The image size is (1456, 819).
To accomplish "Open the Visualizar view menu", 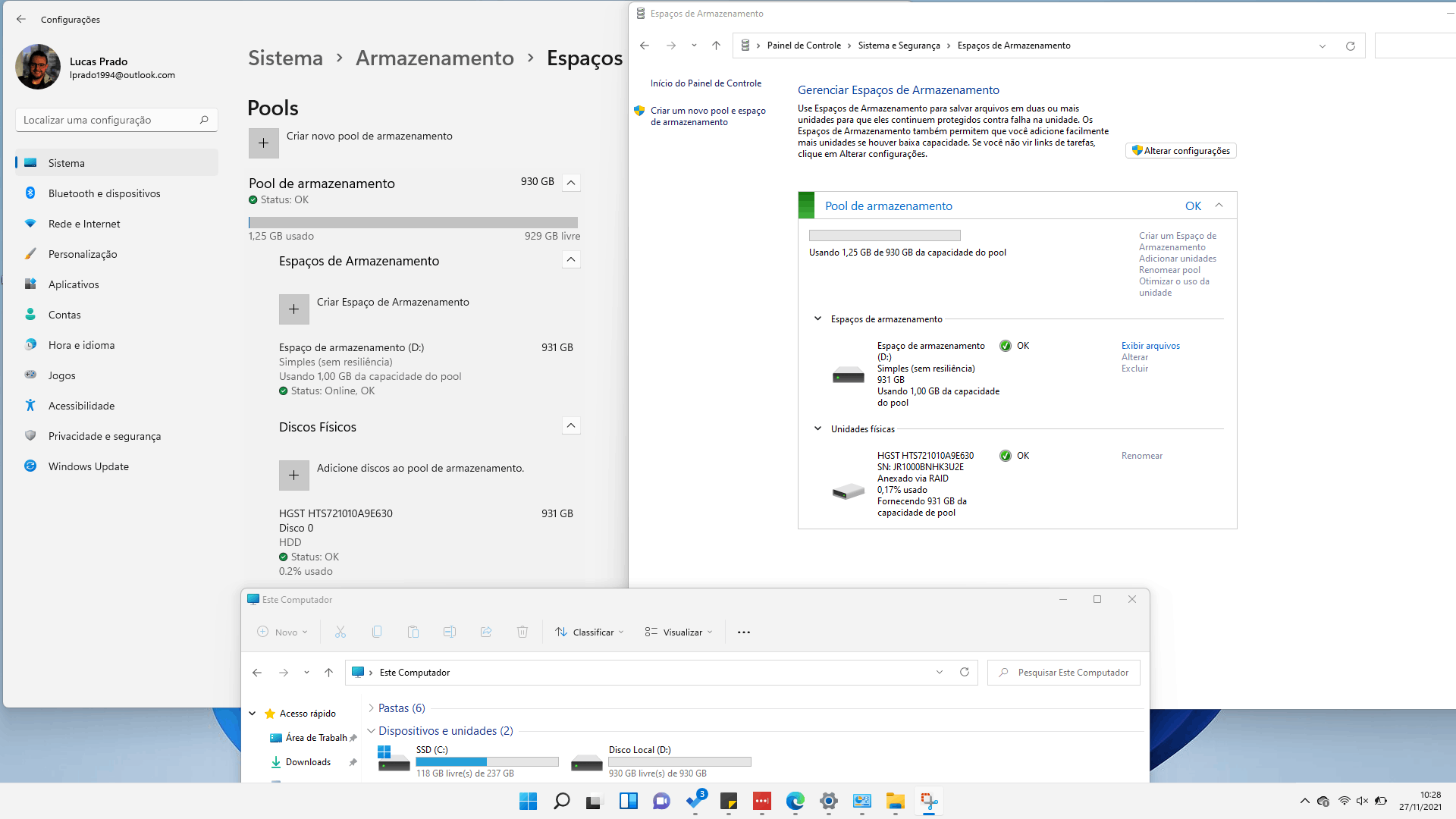I will click(x=679, y=632).
